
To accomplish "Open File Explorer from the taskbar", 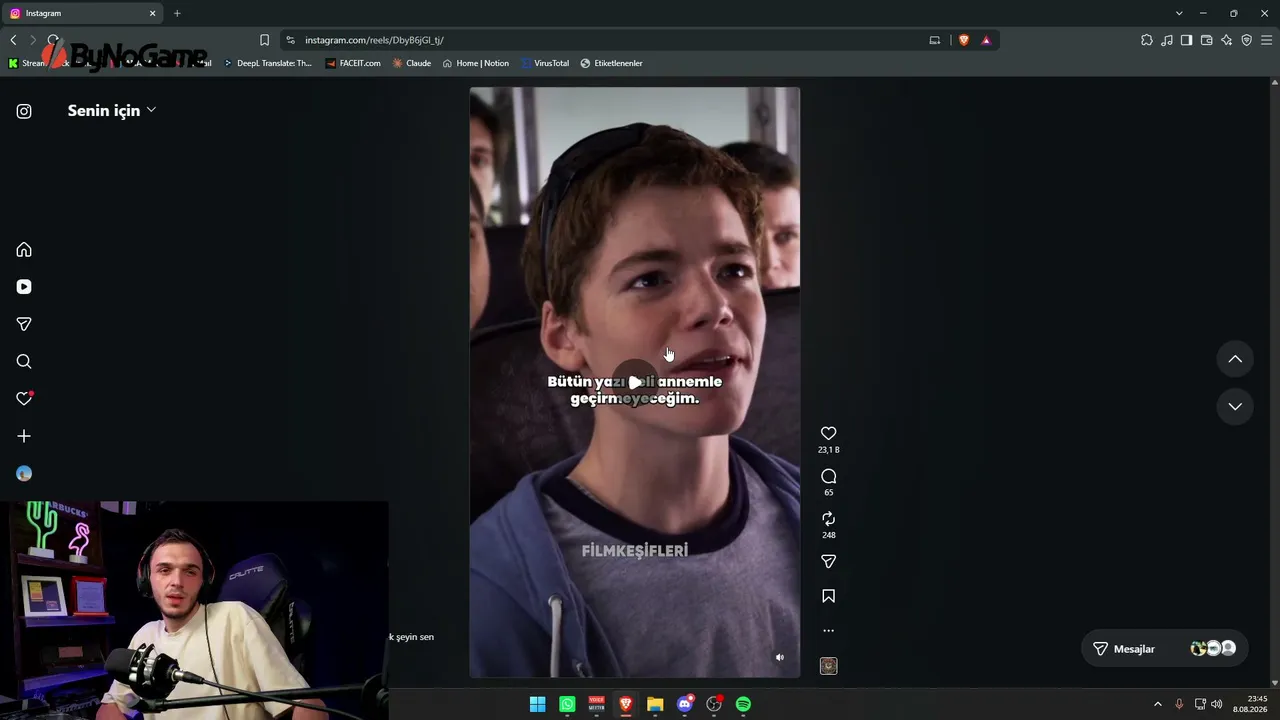I will tap(655, 704).
